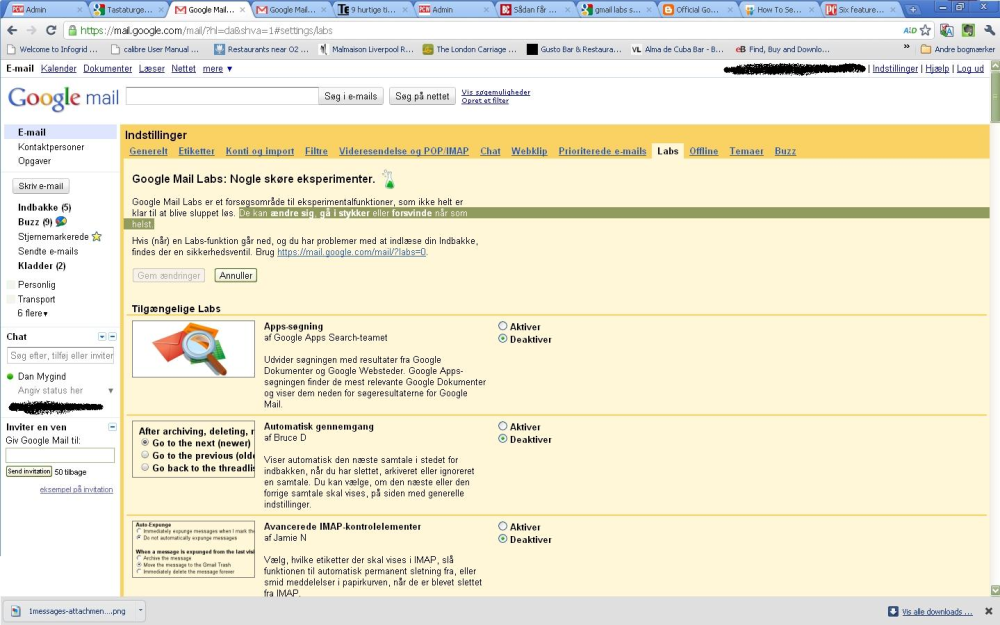
Task: Open the chat options dropdown arrow
Action: point(102,336)
